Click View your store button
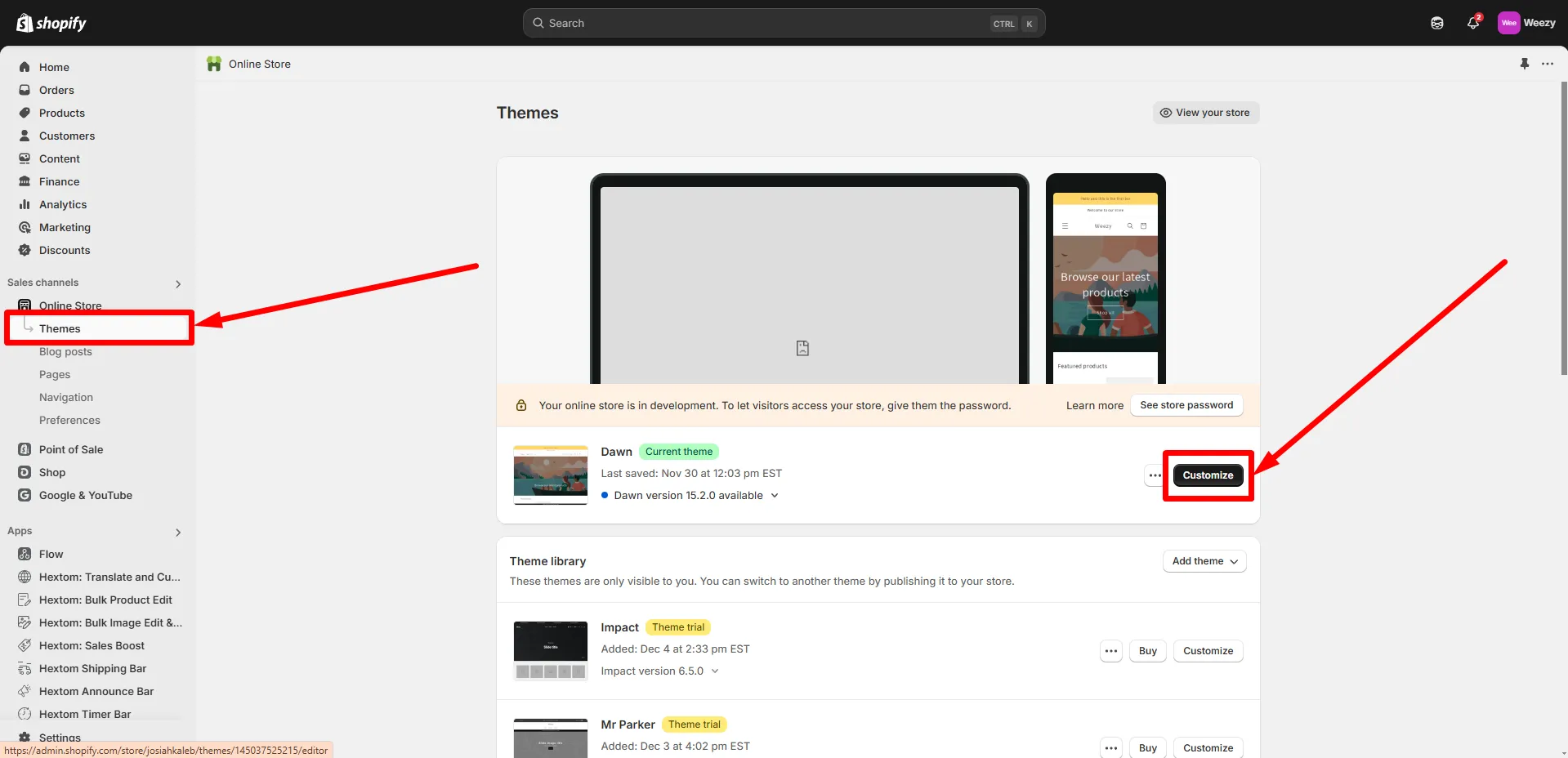1568x758 pixels. pyautogui.click(x=1206, y=113)
